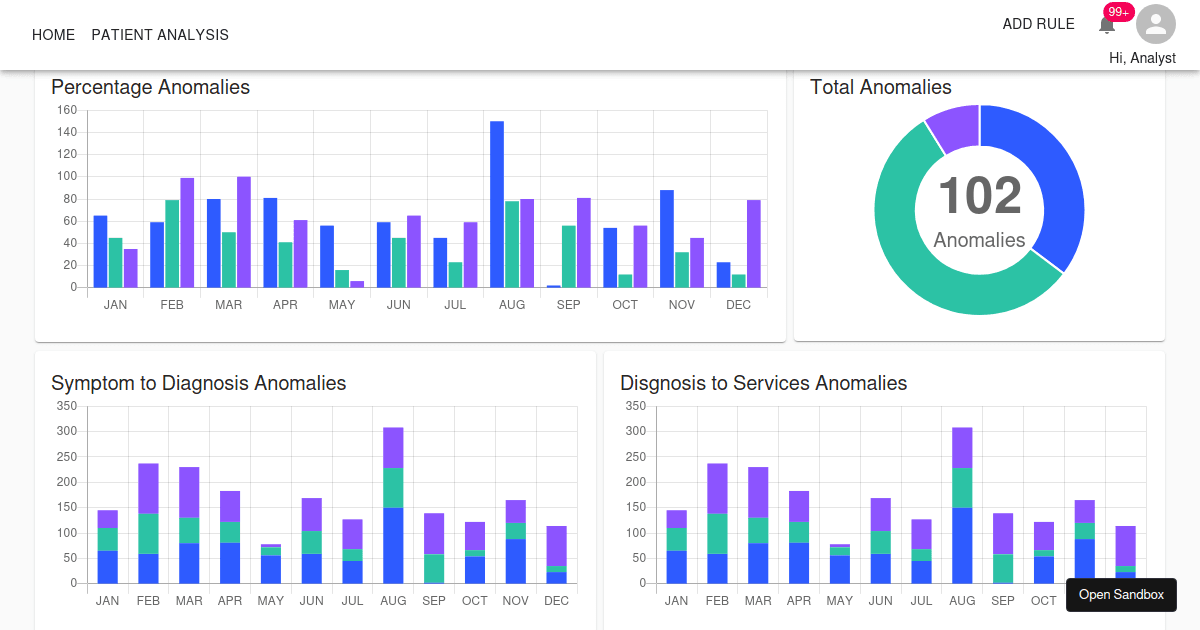This screenshot has width=1200, height=630.
Task: Click the 'Hi, Analyst' greeting
Action: [x=1141, y=57]
